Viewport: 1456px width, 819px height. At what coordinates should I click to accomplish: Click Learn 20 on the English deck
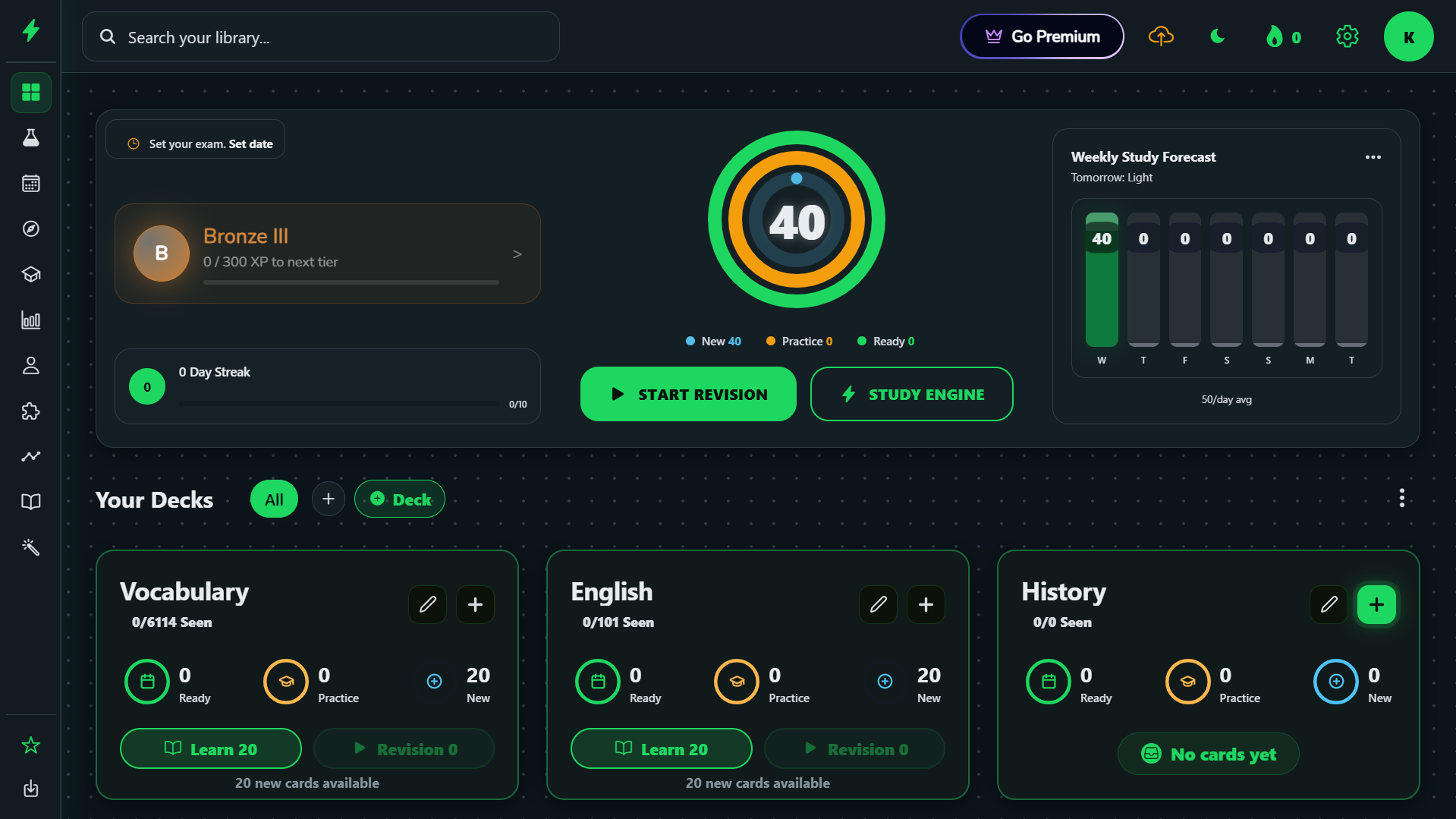[662, 749]
